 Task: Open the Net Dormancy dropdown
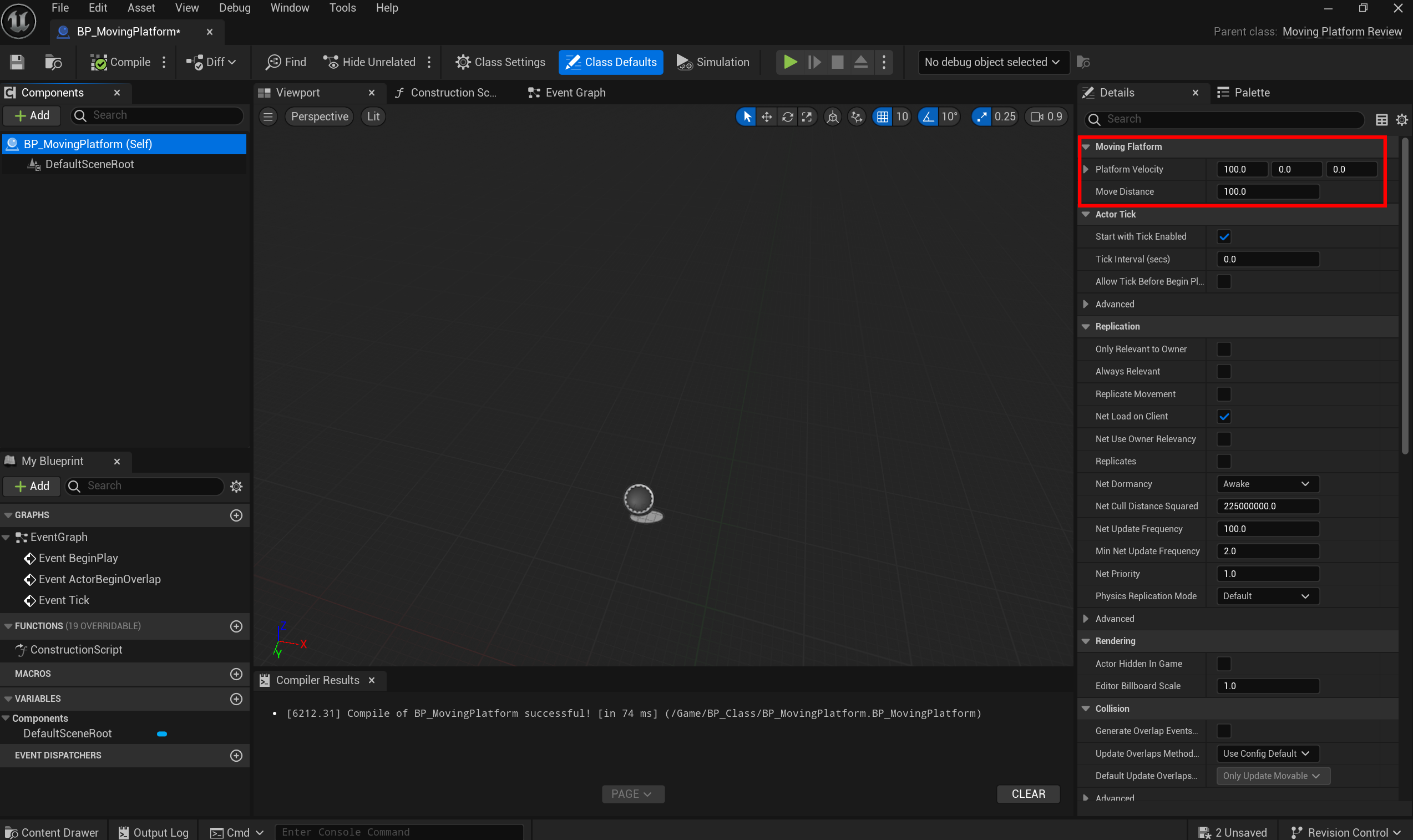[1267, 484]
